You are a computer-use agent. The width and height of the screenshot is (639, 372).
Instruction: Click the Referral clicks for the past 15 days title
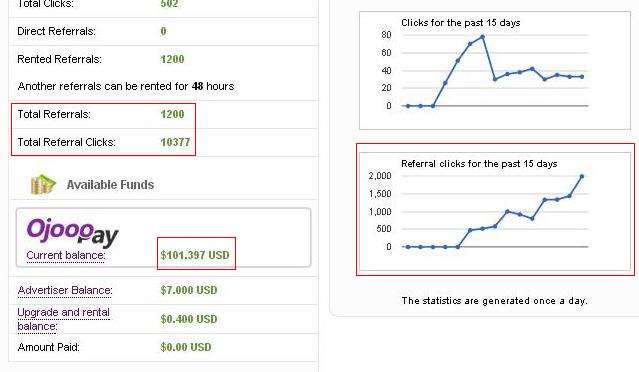[x=479, y=164]
